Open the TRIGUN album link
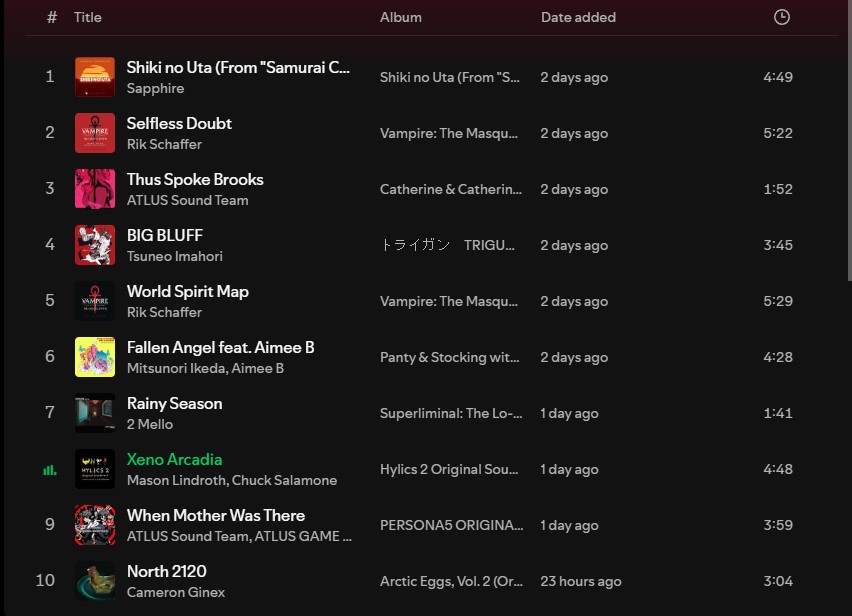The width and height of the screenshot is (852, 616). 447,245
